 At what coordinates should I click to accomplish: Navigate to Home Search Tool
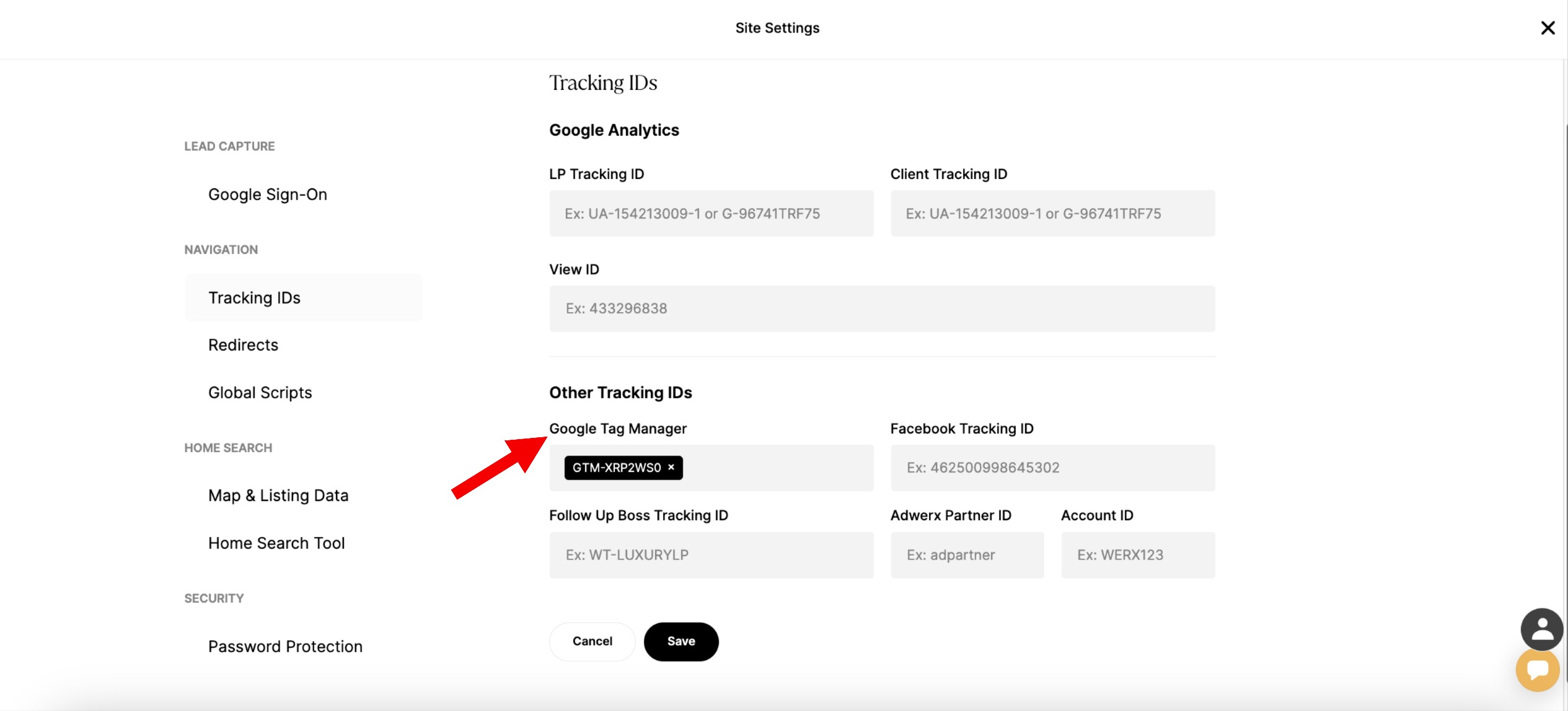coord(276,543)
